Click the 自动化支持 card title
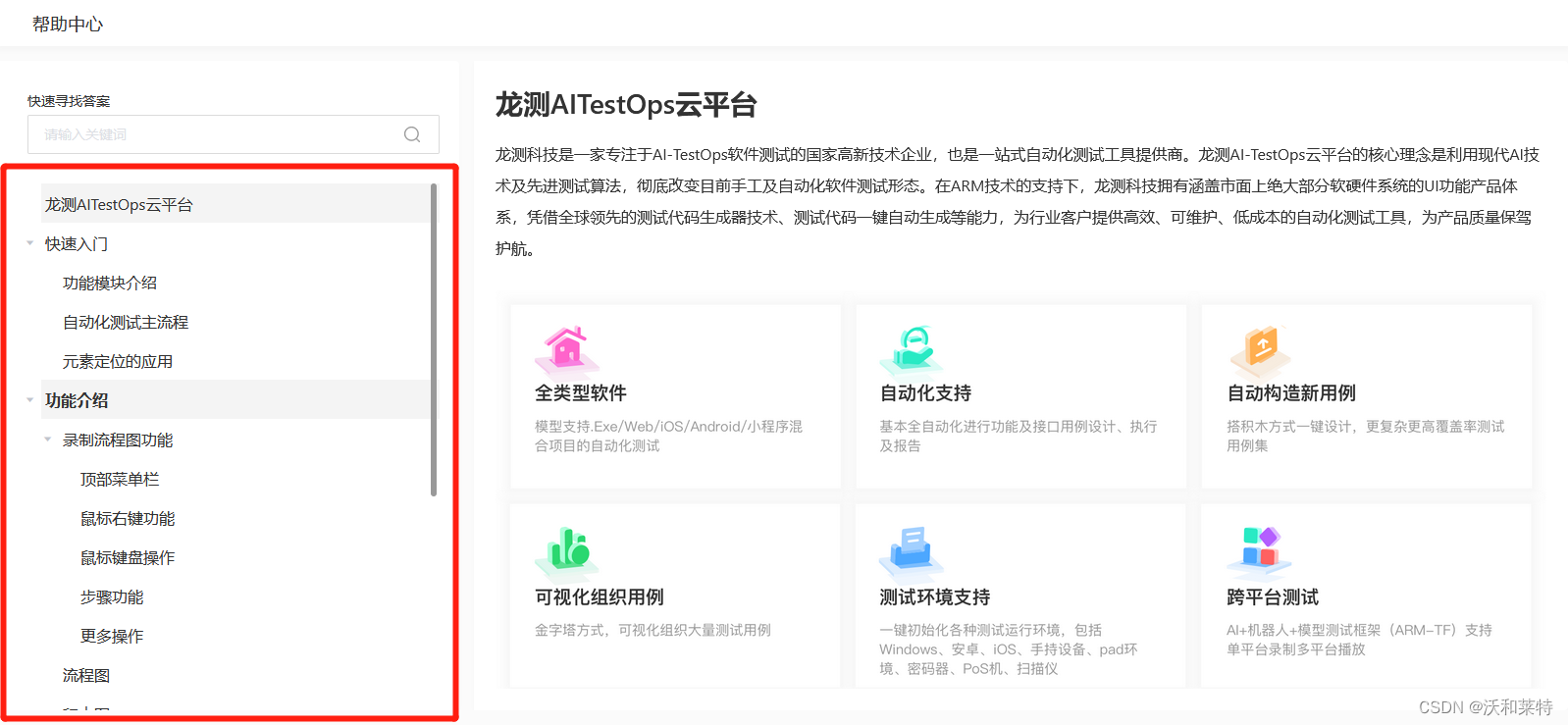1568x725 pixels. point(925,392)
